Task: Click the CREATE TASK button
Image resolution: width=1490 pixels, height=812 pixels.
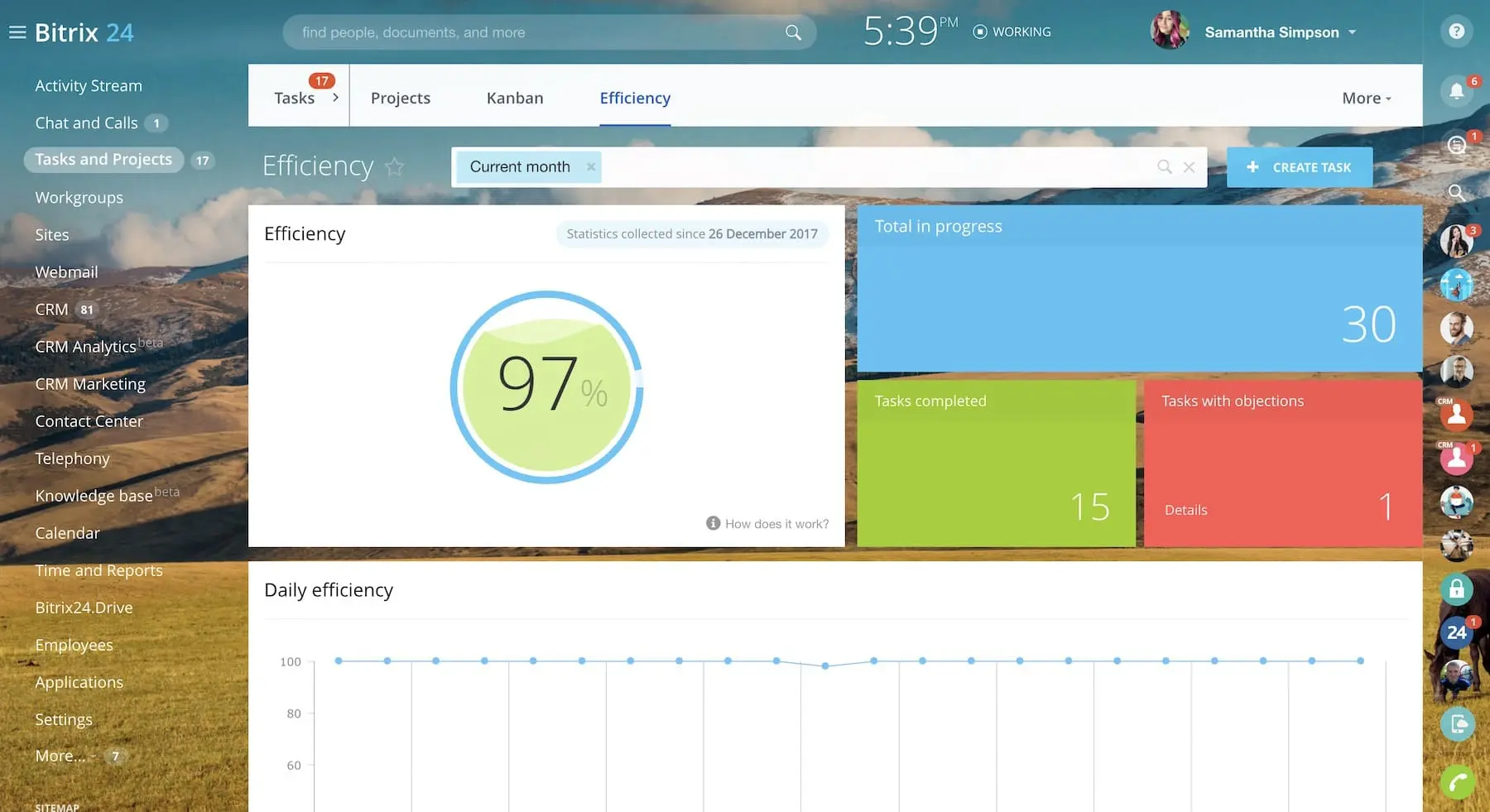Action: click(x=1299, y=167)
